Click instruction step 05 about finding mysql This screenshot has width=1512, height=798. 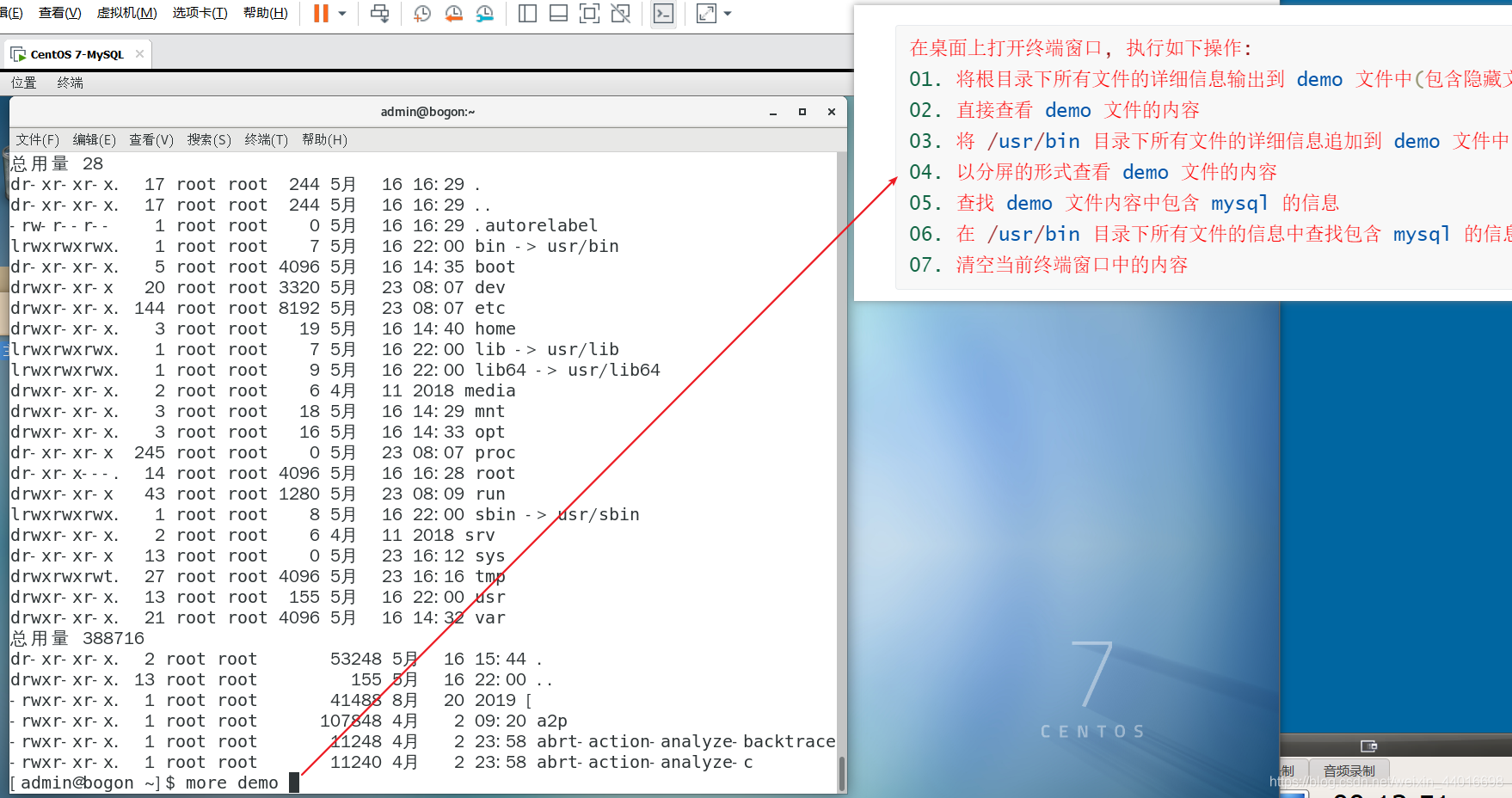point(1124,203)
